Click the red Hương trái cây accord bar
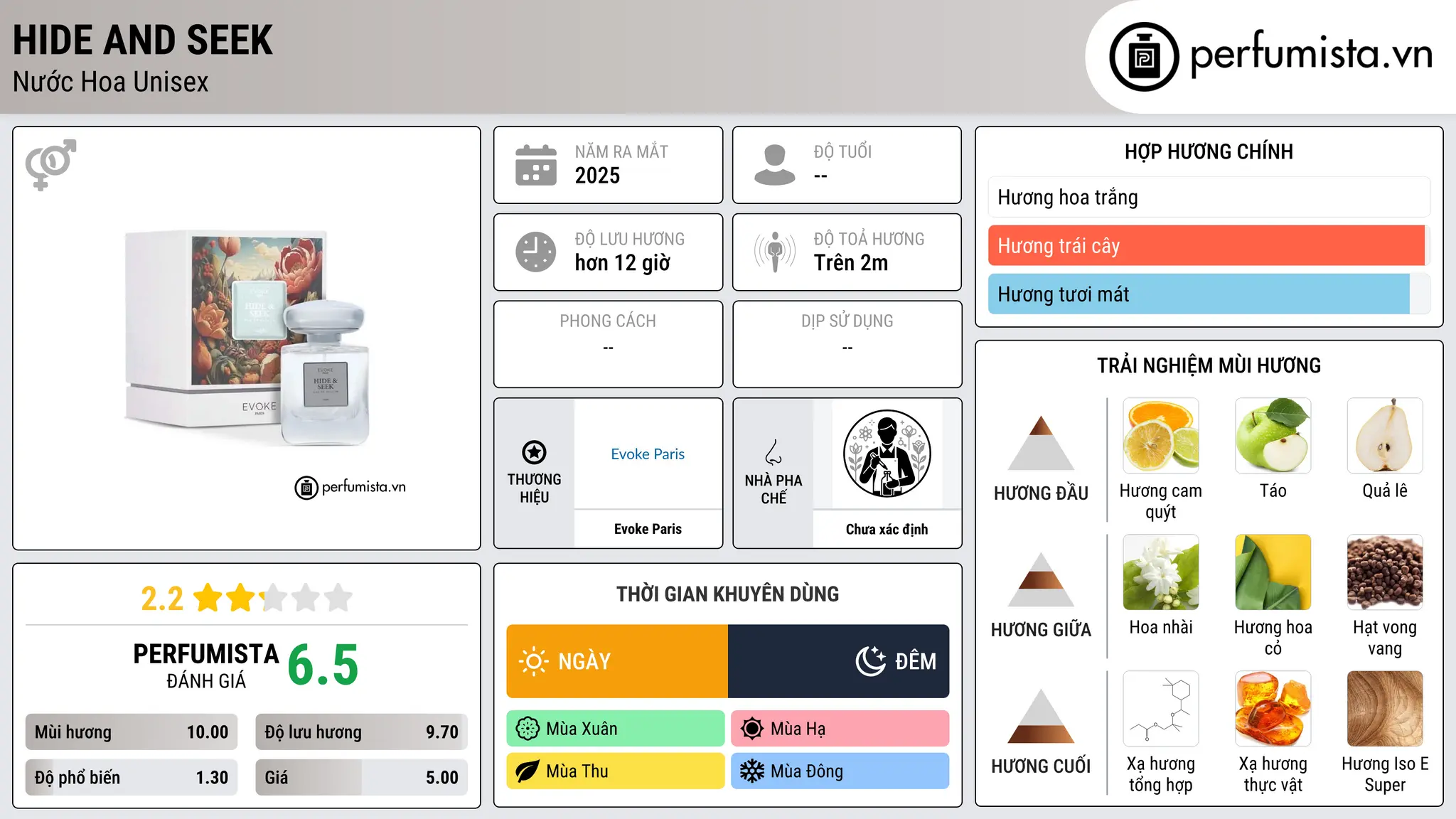 (1209, 246)
